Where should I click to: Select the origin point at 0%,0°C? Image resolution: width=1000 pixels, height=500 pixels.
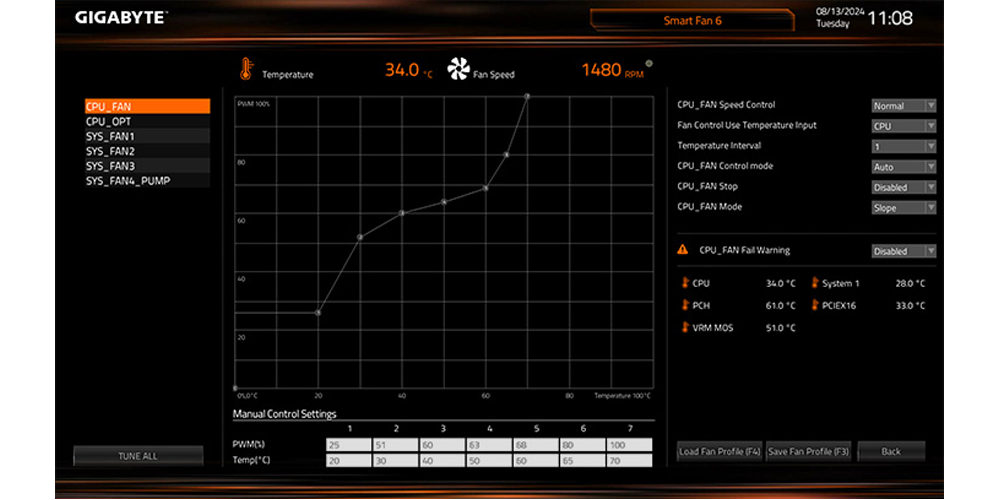(235, 388)
